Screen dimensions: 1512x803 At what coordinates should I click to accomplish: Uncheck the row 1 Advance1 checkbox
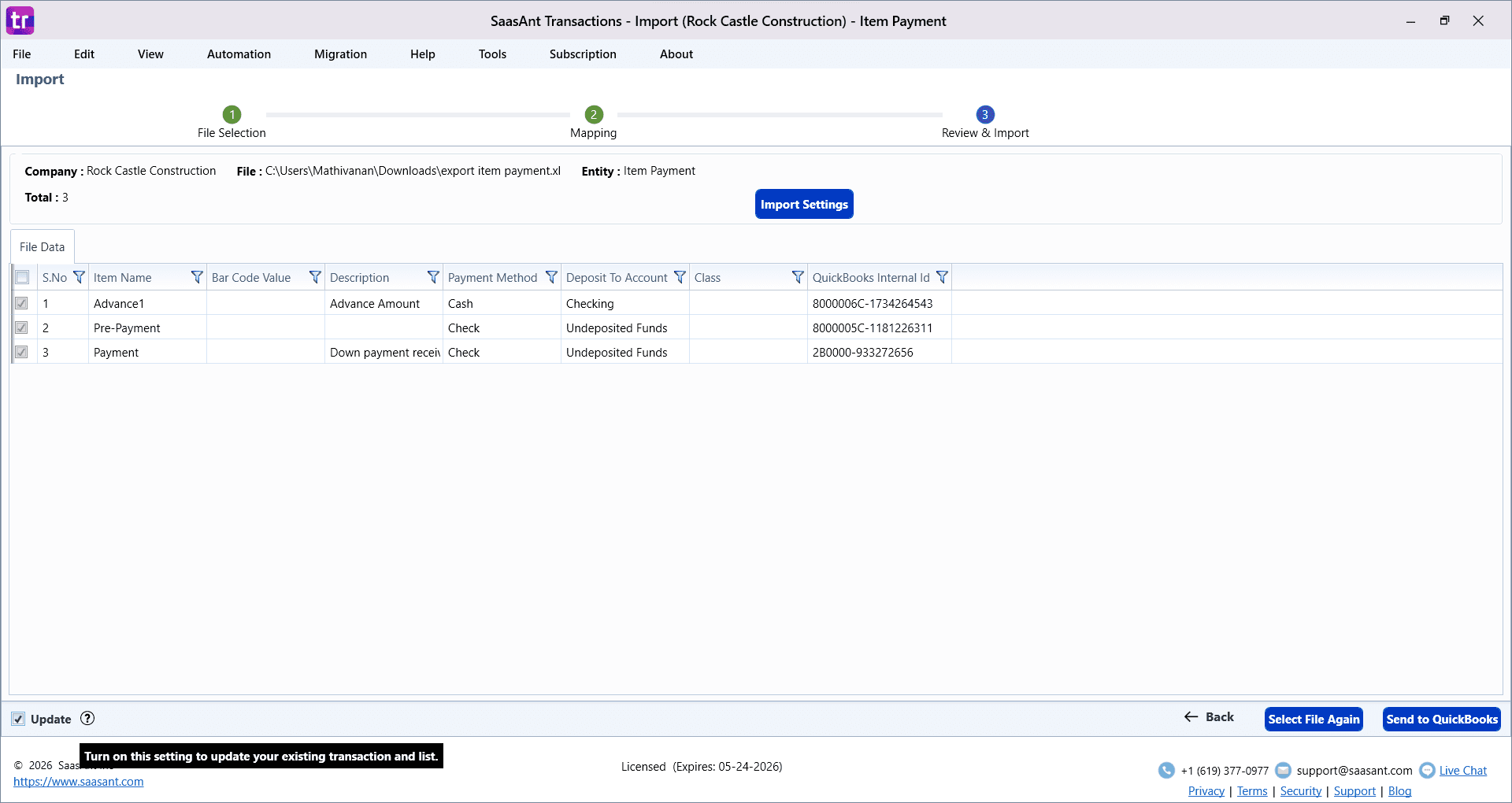[x=21, y=303]
